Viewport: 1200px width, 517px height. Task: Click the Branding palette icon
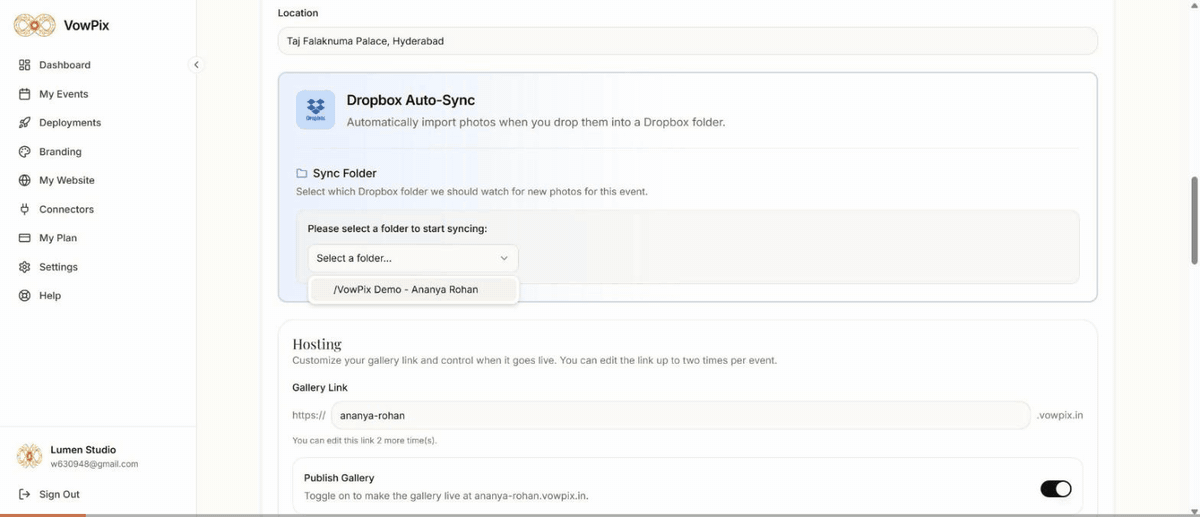click(x=25, y=152)
